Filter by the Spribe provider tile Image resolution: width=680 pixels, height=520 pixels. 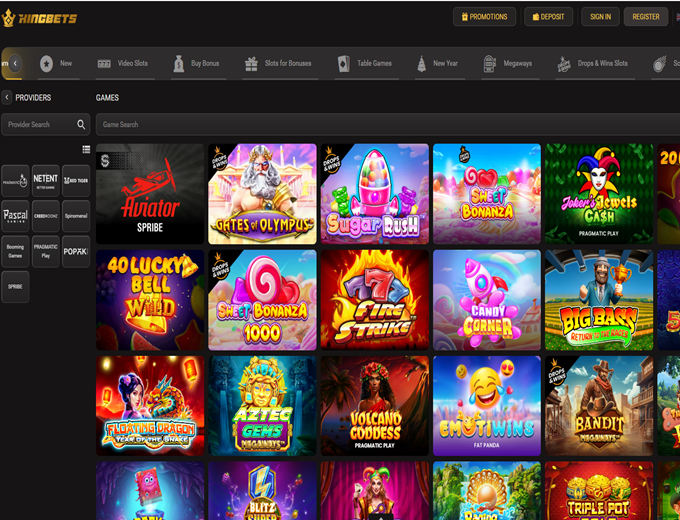tap(15, 287)
